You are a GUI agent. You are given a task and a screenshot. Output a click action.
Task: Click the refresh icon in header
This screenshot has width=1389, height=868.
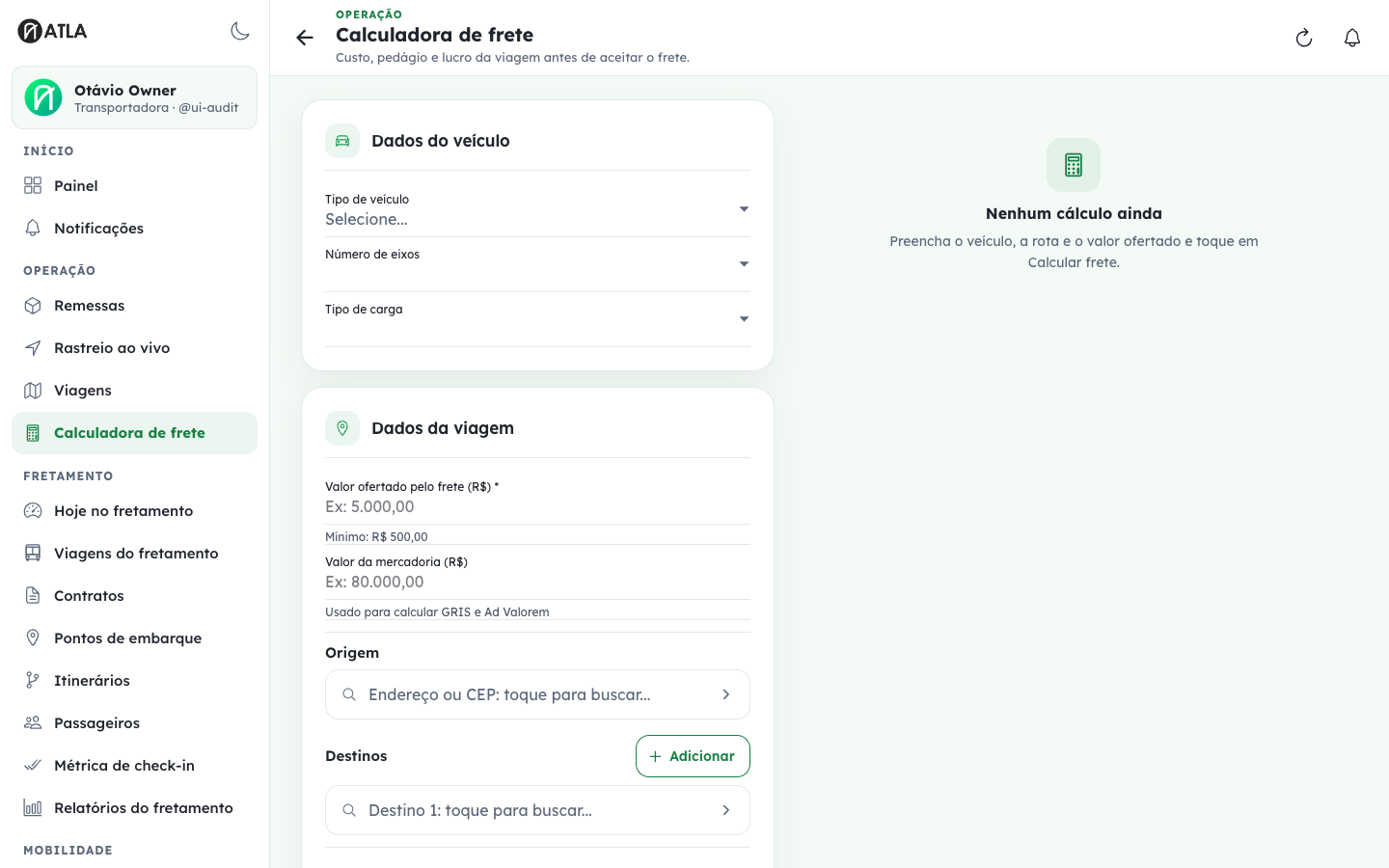(x=1304, y=38)
